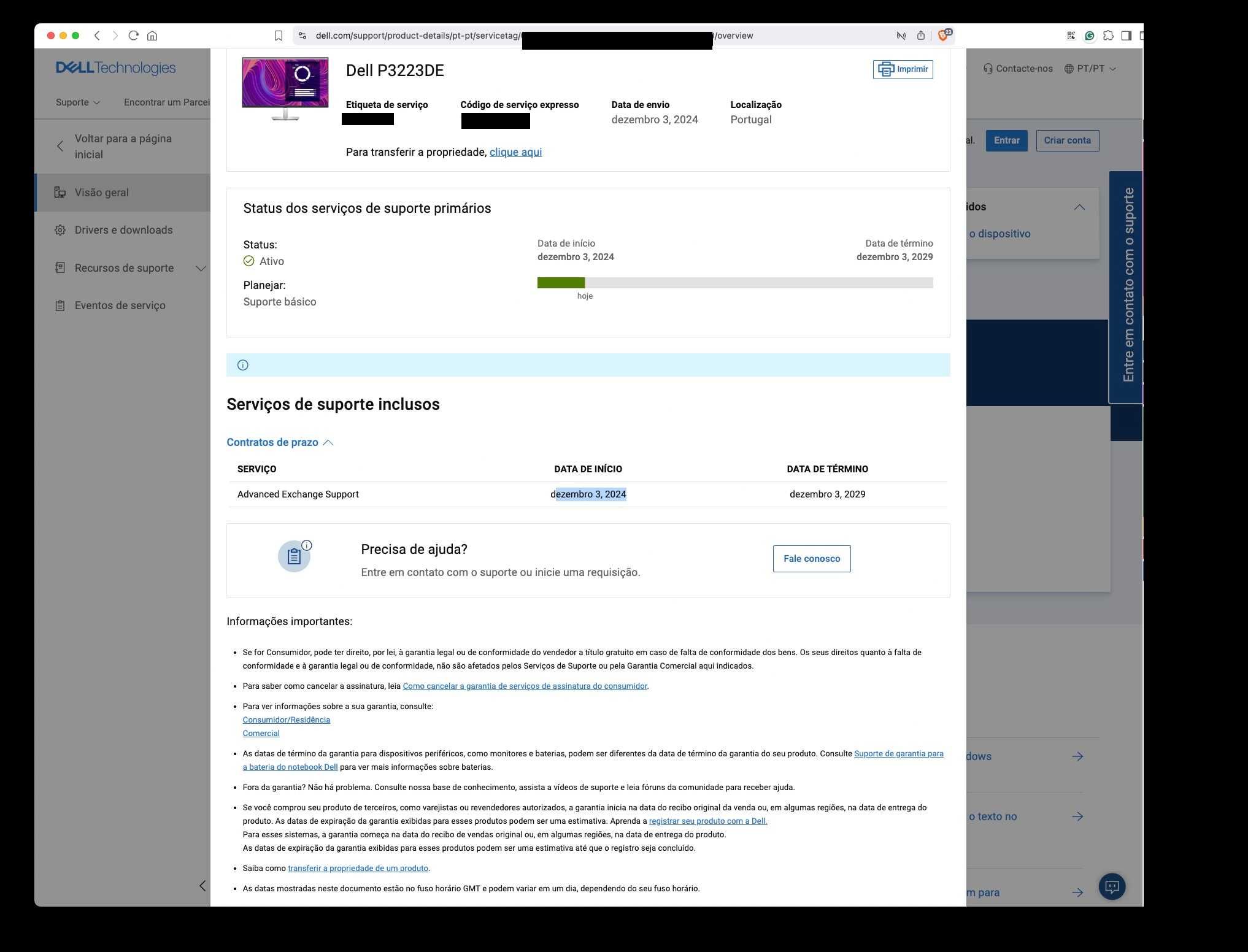Open the Suporte dropdown menu
The image size is (1248, 952).
(77, 102)
